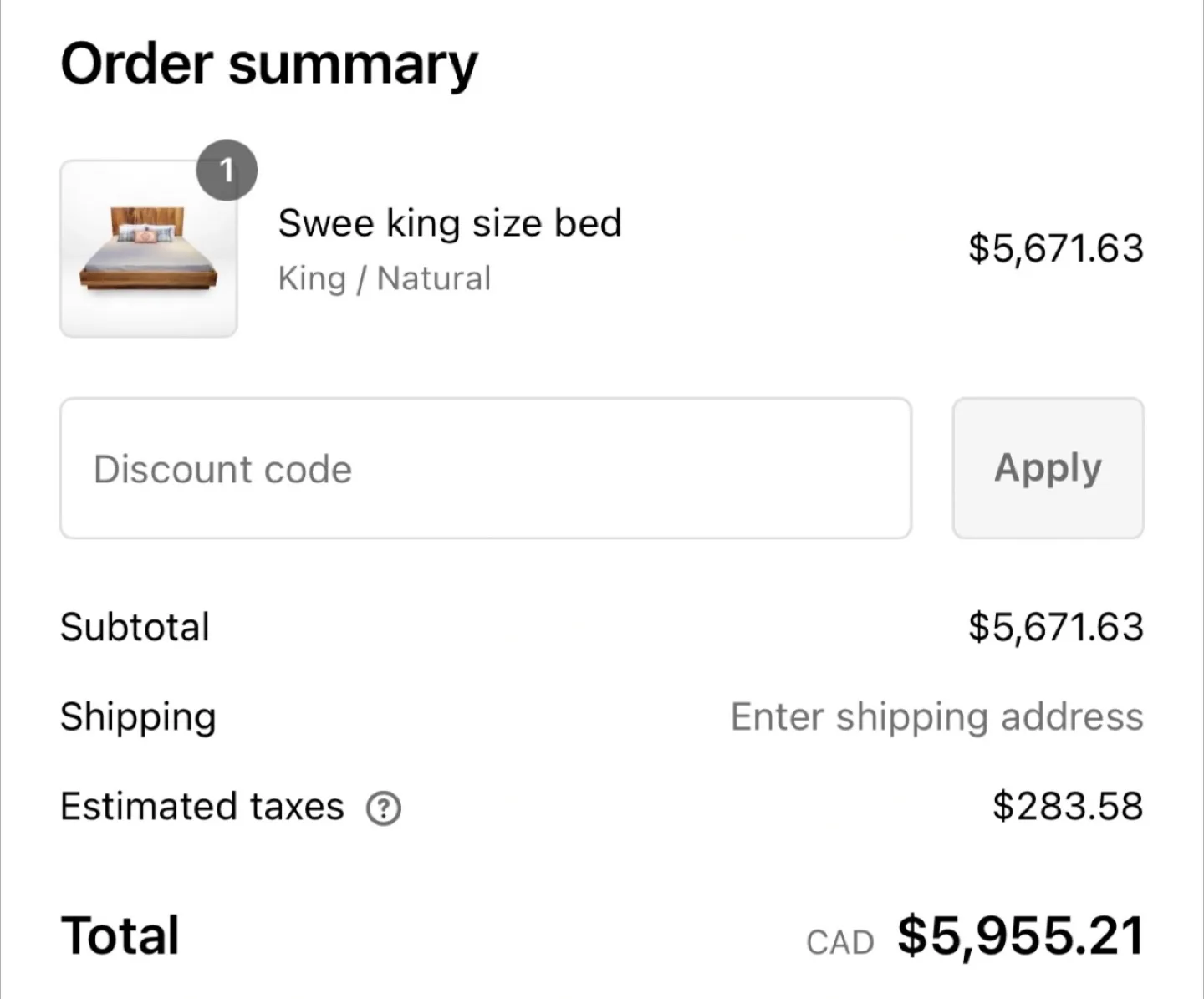Click inside the Discount code field
The image size is (1204, 999).
(485, 468)
